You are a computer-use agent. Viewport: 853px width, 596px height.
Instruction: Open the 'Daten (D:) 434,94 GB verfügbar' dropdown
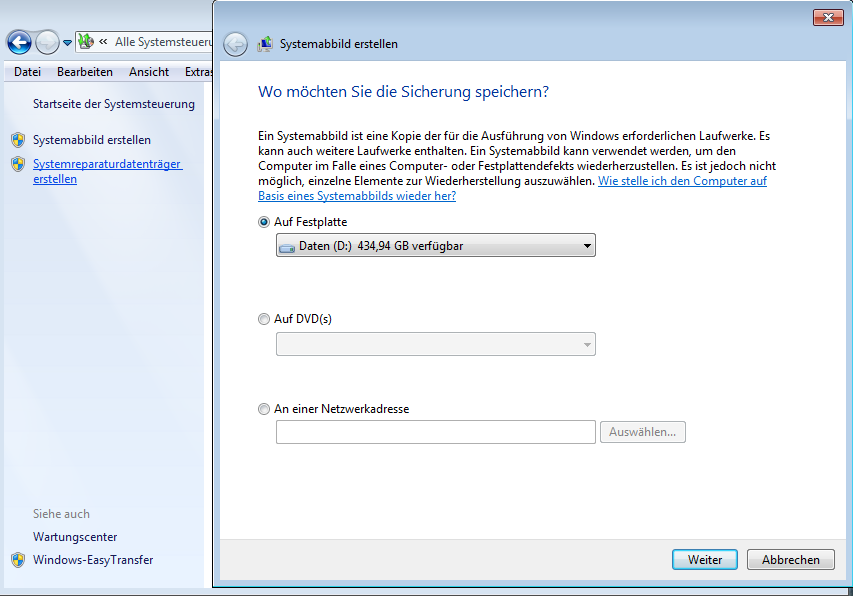pos(436,245)
